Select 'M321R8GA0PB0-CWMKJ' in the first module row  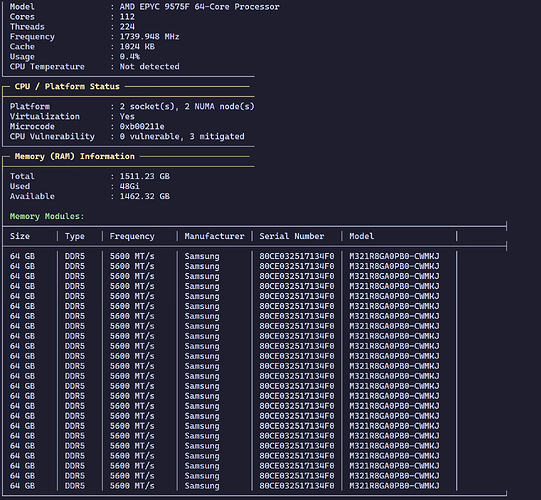pos(394,256)
